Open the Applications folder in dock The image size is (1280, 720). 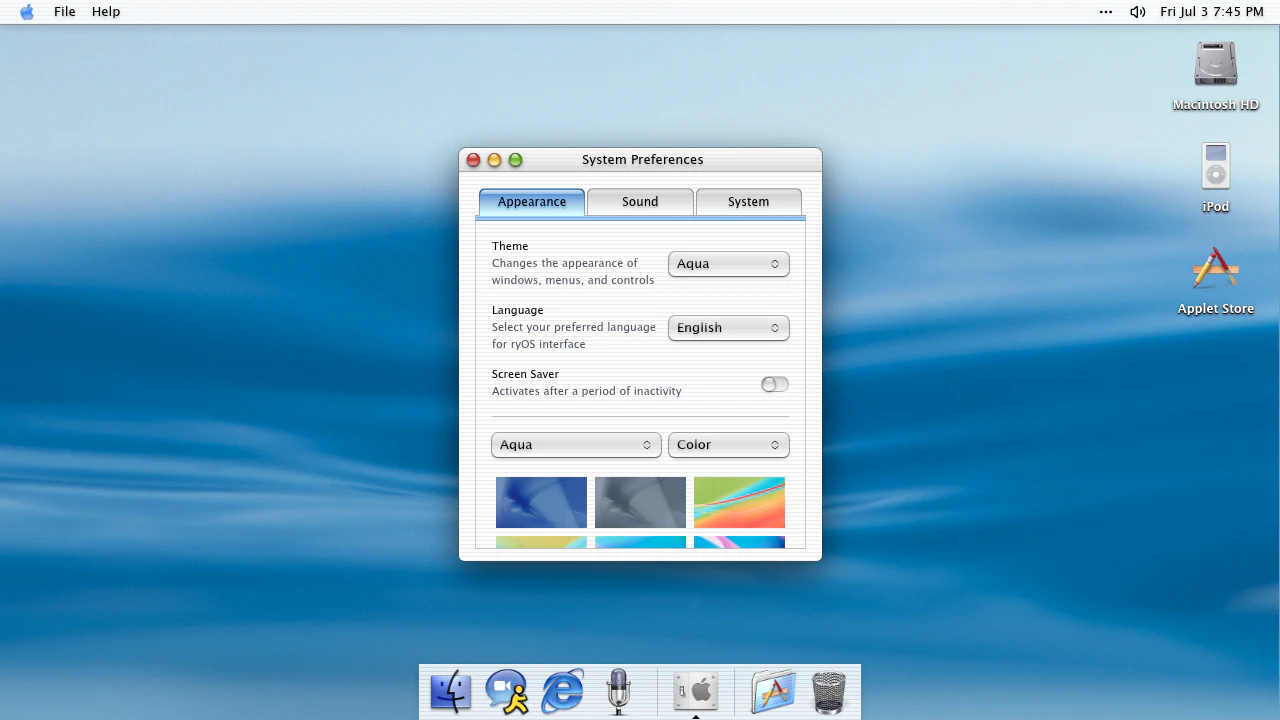772,691
